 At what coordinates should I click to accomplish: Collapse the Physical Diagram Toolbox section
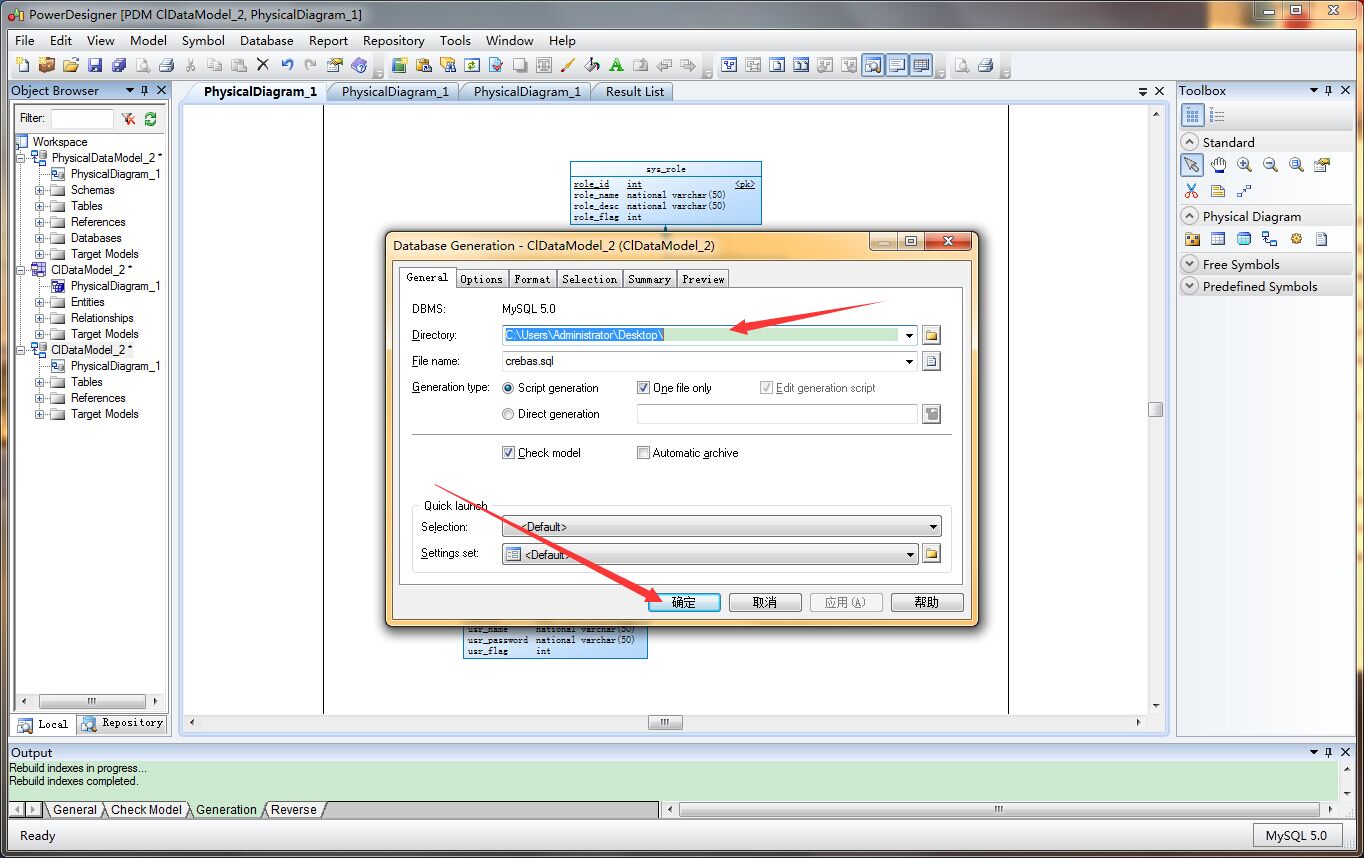pyautogui.click(x=1190, y=216)
